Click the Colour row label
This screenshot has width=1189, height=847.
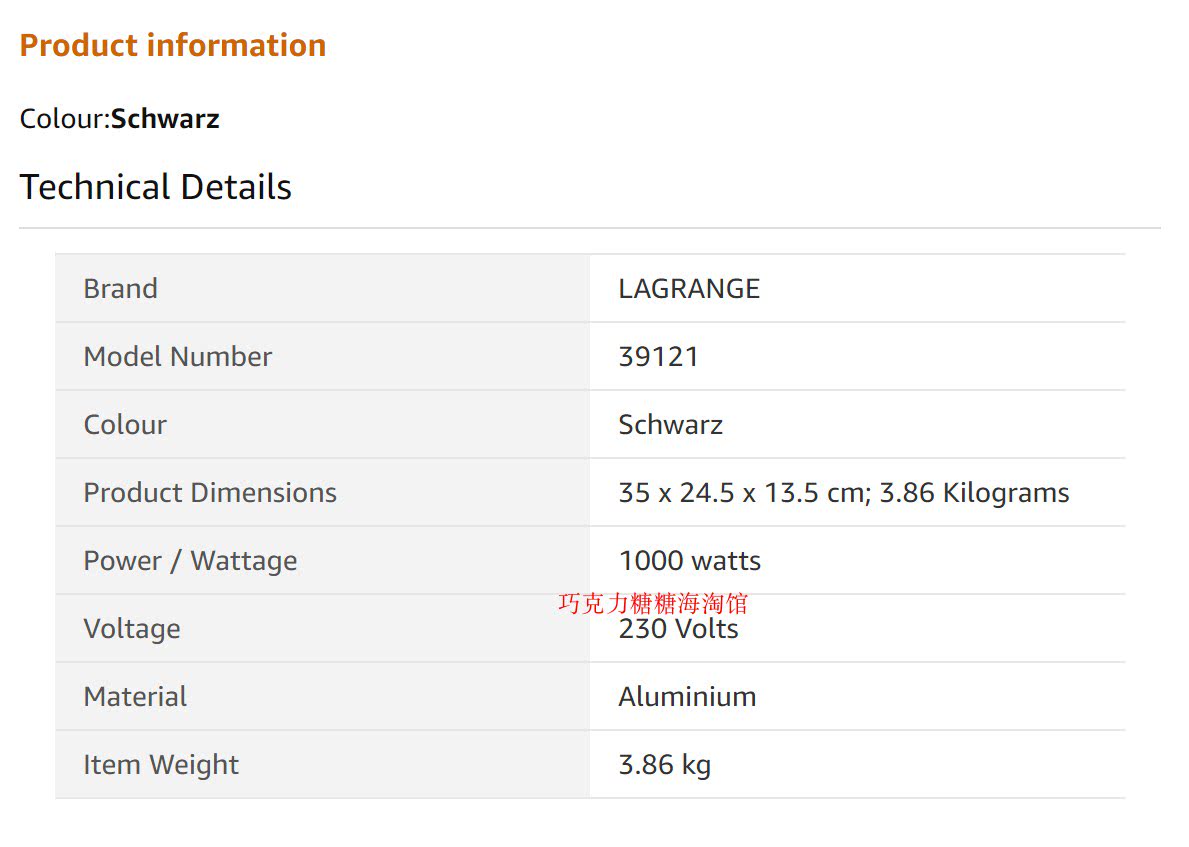(x=125, y=425)
